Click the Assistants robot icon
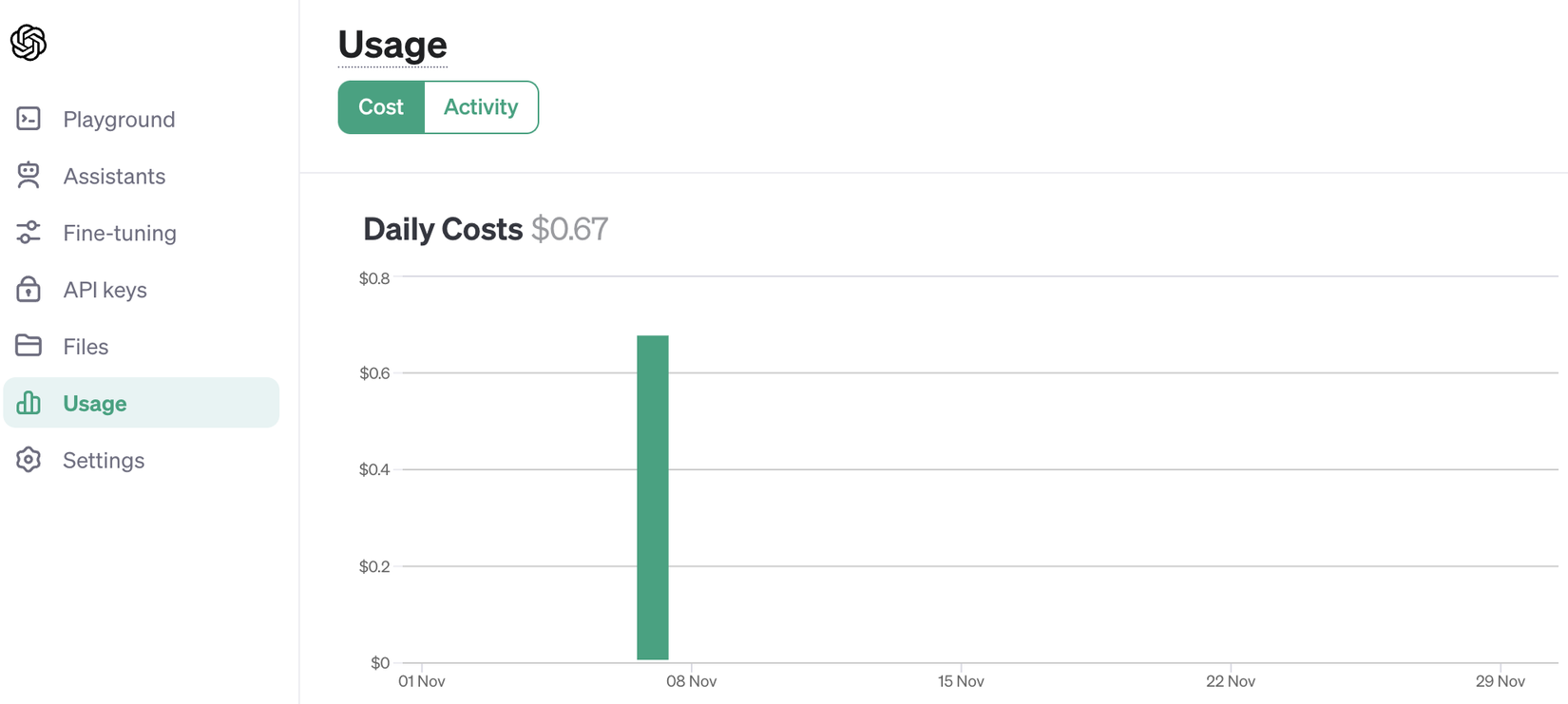Image resolution: width=1568 pixels, height=704 pixels. point(29,176)
